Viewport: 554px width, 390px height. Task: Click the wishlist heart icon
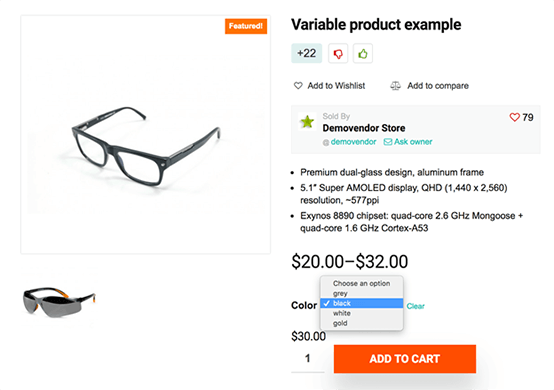point(298,85)
